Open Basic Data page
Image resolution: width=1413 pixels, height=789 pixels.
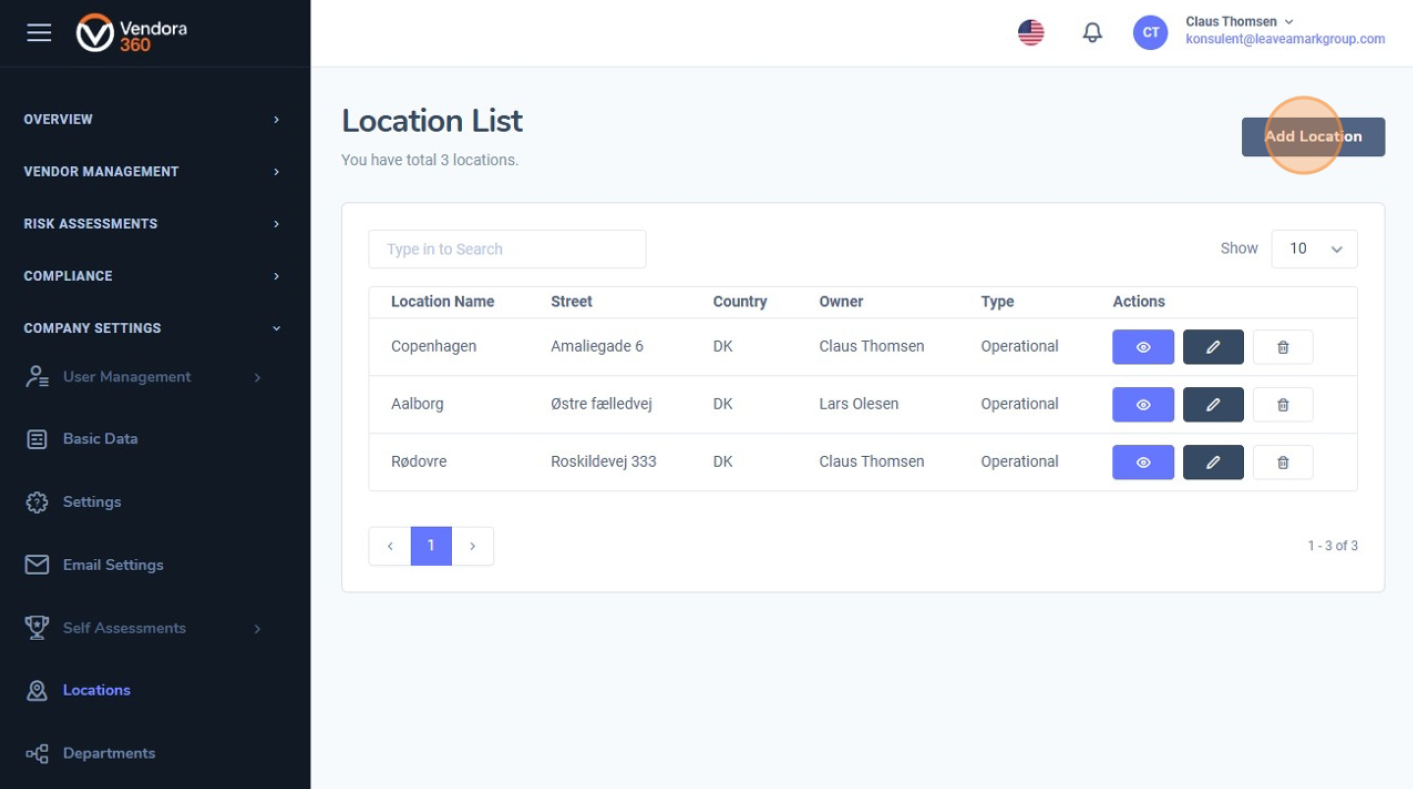(x=100, y=439)
